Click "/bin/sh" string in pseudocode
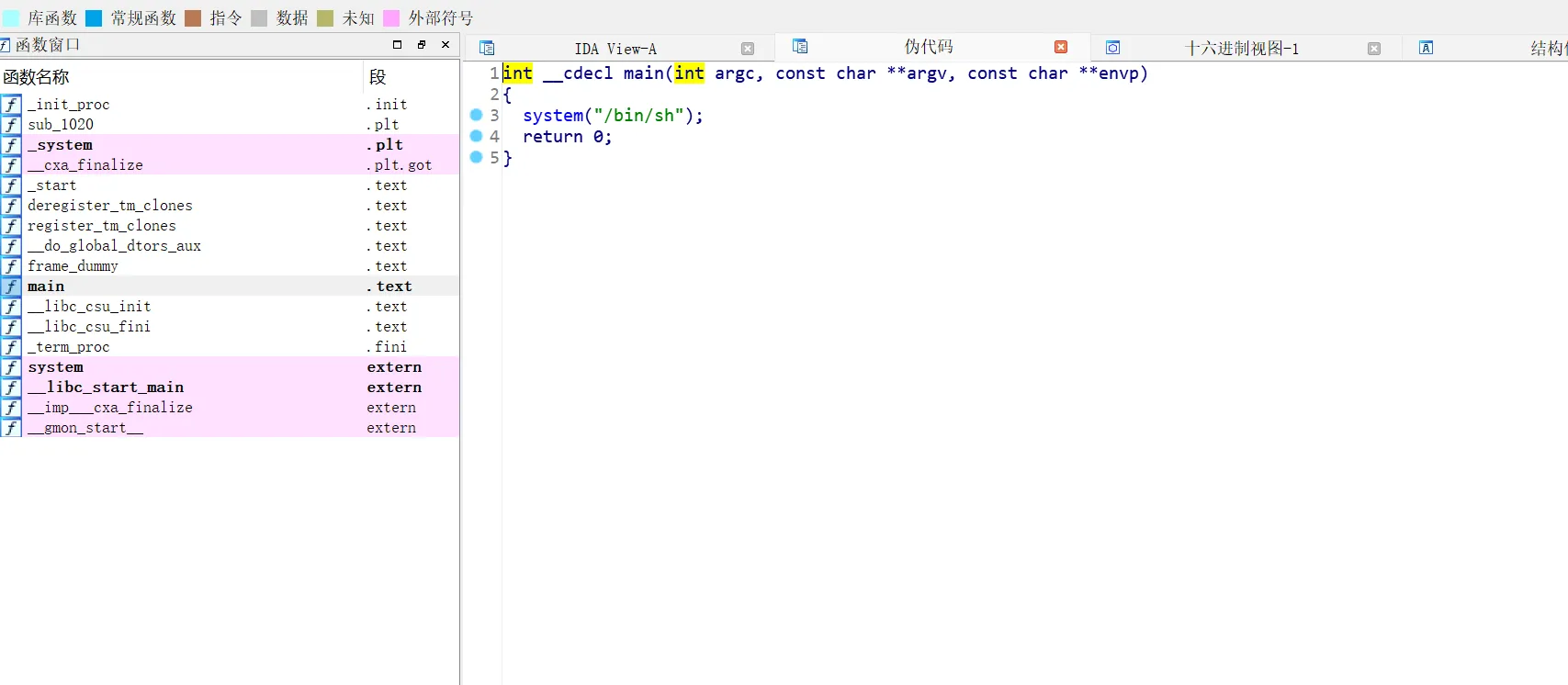The width and height of the screenshot is (1568, 685). tap(639, 116)
